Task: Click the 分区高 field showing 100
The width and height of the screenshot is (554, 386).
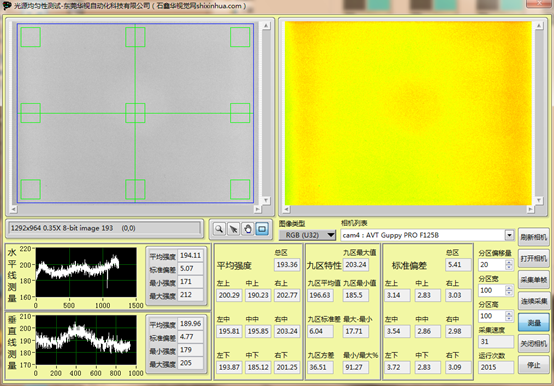Action: point(492,316)
